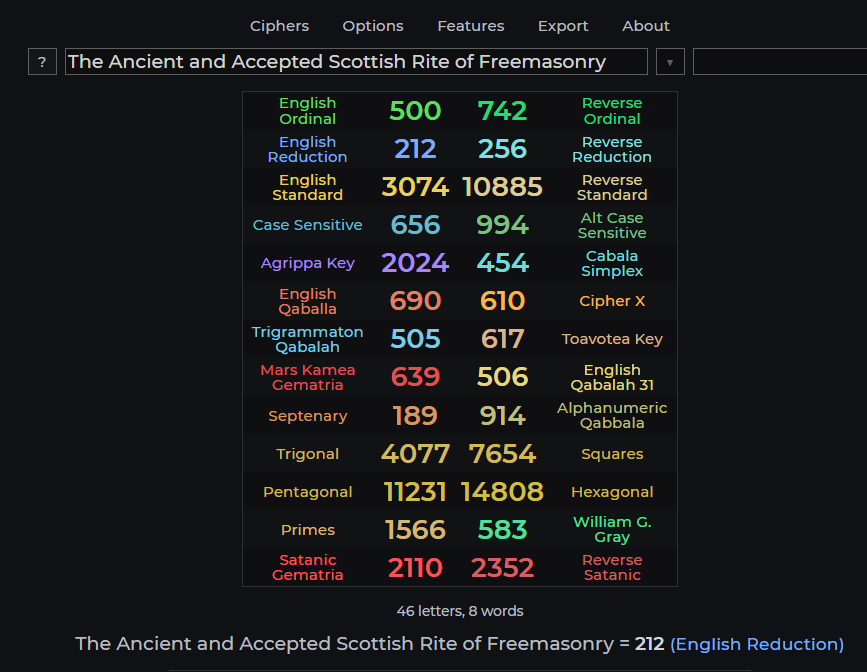The height and width of the screenshot is (672, 867).
Task: Select the Reverse Standard cipher label
Action: [612, 187]
